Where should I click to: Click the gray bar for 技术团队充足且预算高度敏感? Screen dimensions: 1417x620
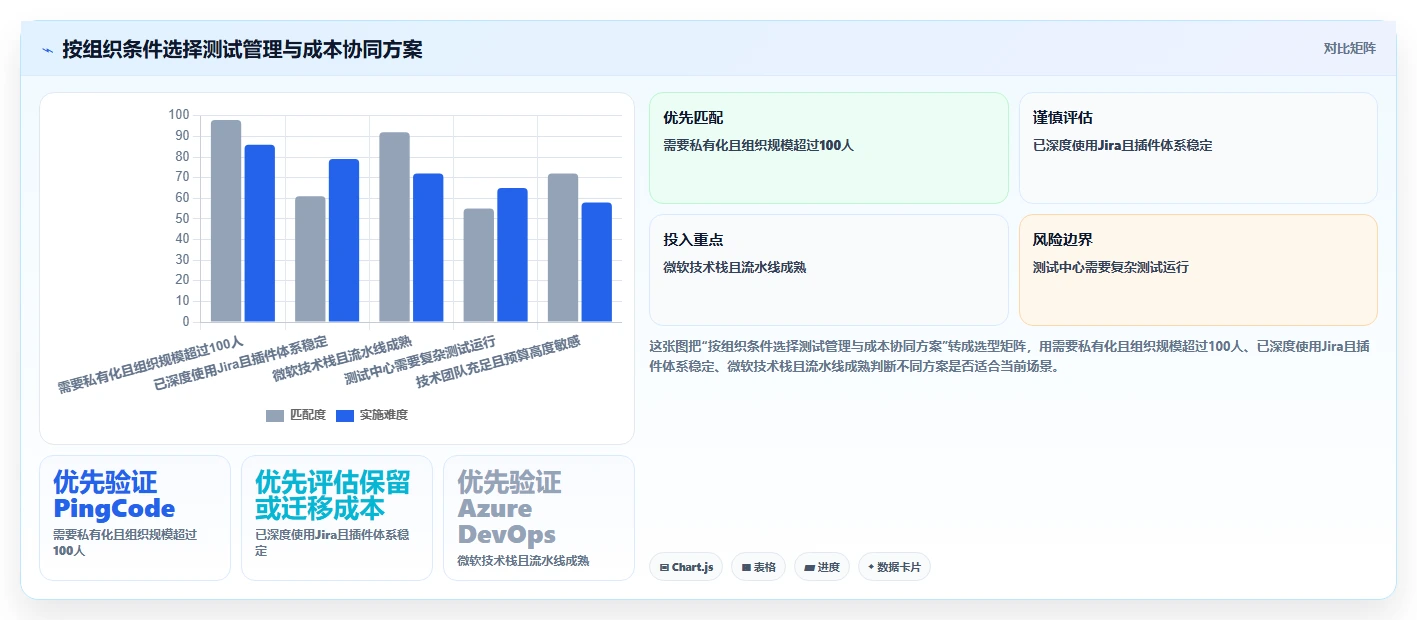(563, 248)
